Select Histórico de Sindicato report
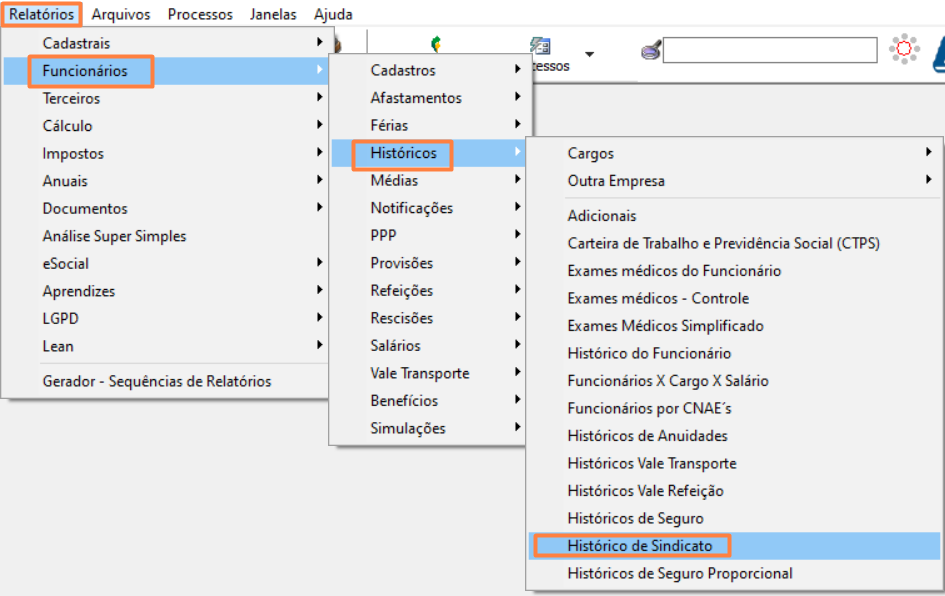Screen dimensions: 945x596 click(640, 546)
